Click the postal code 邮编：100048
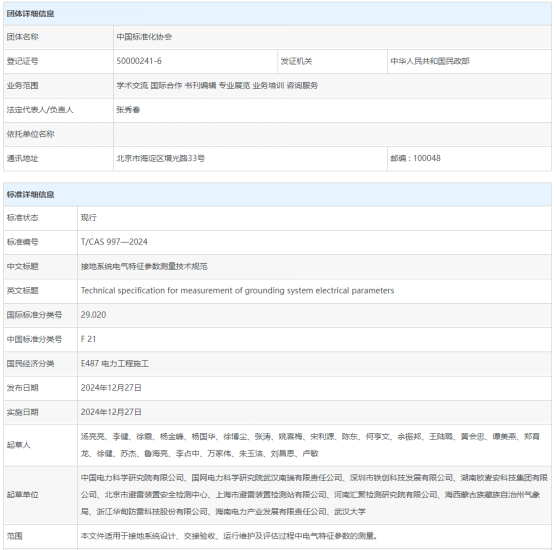554x550 pixels. pyautogui.click(x=416, y=158)
